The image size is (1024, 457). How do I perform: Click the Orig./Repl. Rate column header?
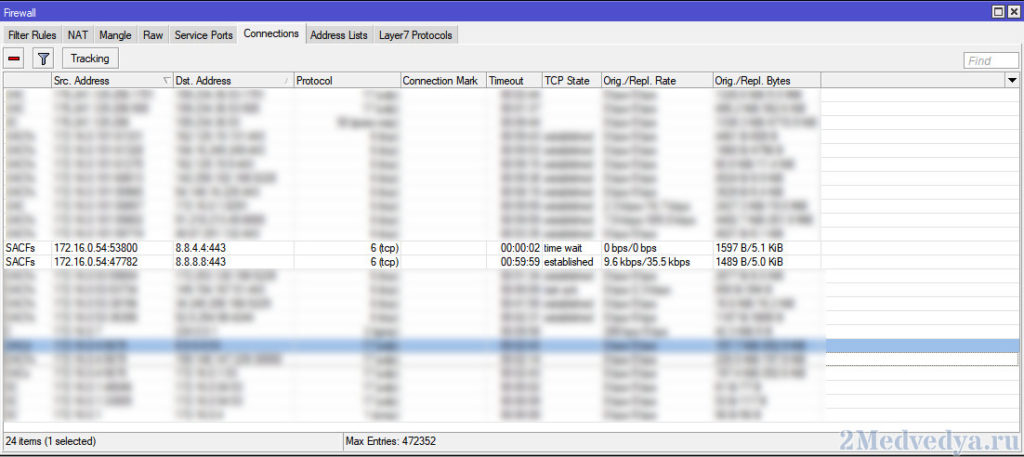coord(657,80)
